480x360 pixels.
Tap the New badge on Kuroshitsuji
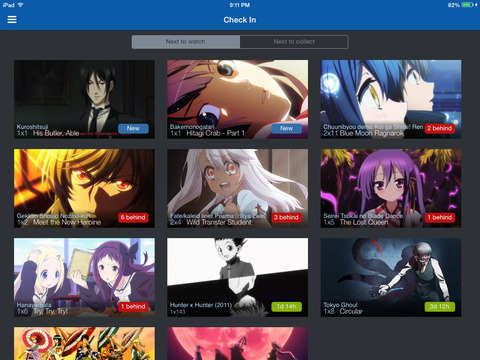click(133, 128)
